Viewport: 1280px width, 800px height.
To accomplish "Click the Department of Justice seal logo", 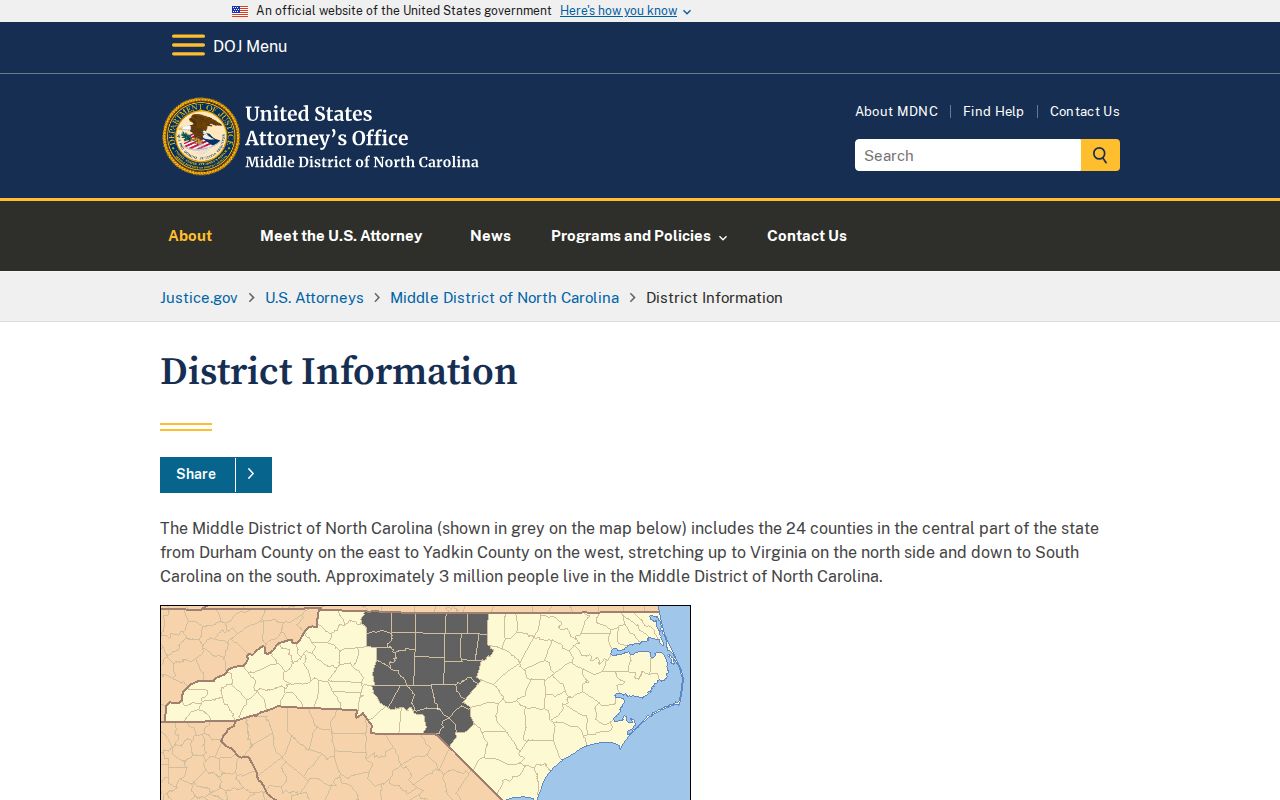I will tap(201, 136).
